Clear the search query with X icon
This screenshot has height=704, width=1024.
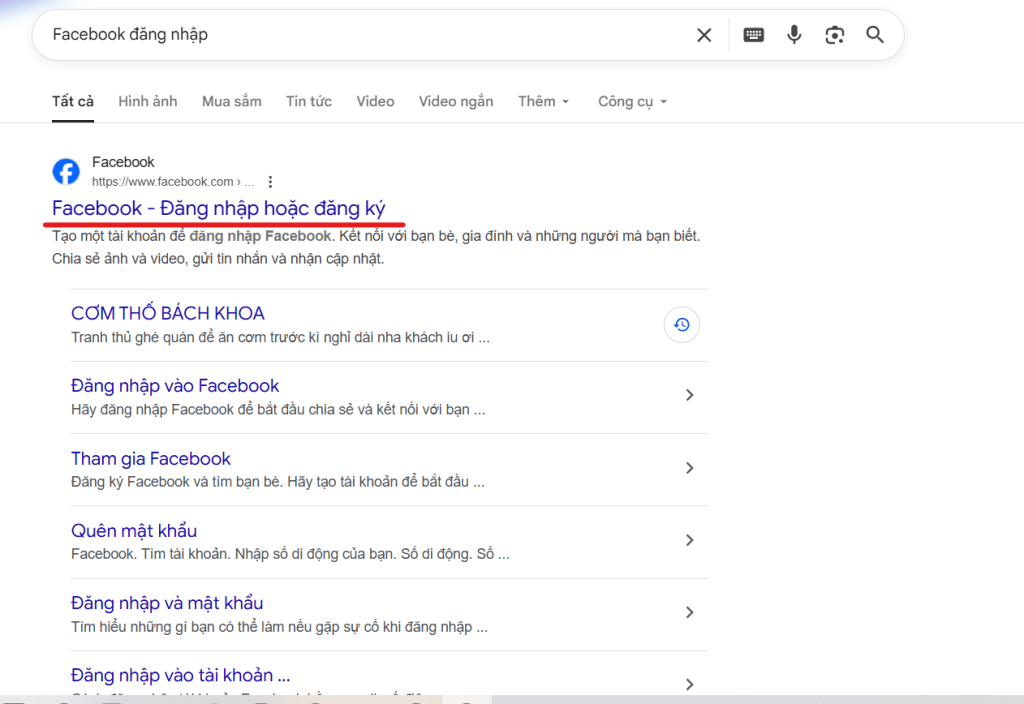click(x=704, y=35)
